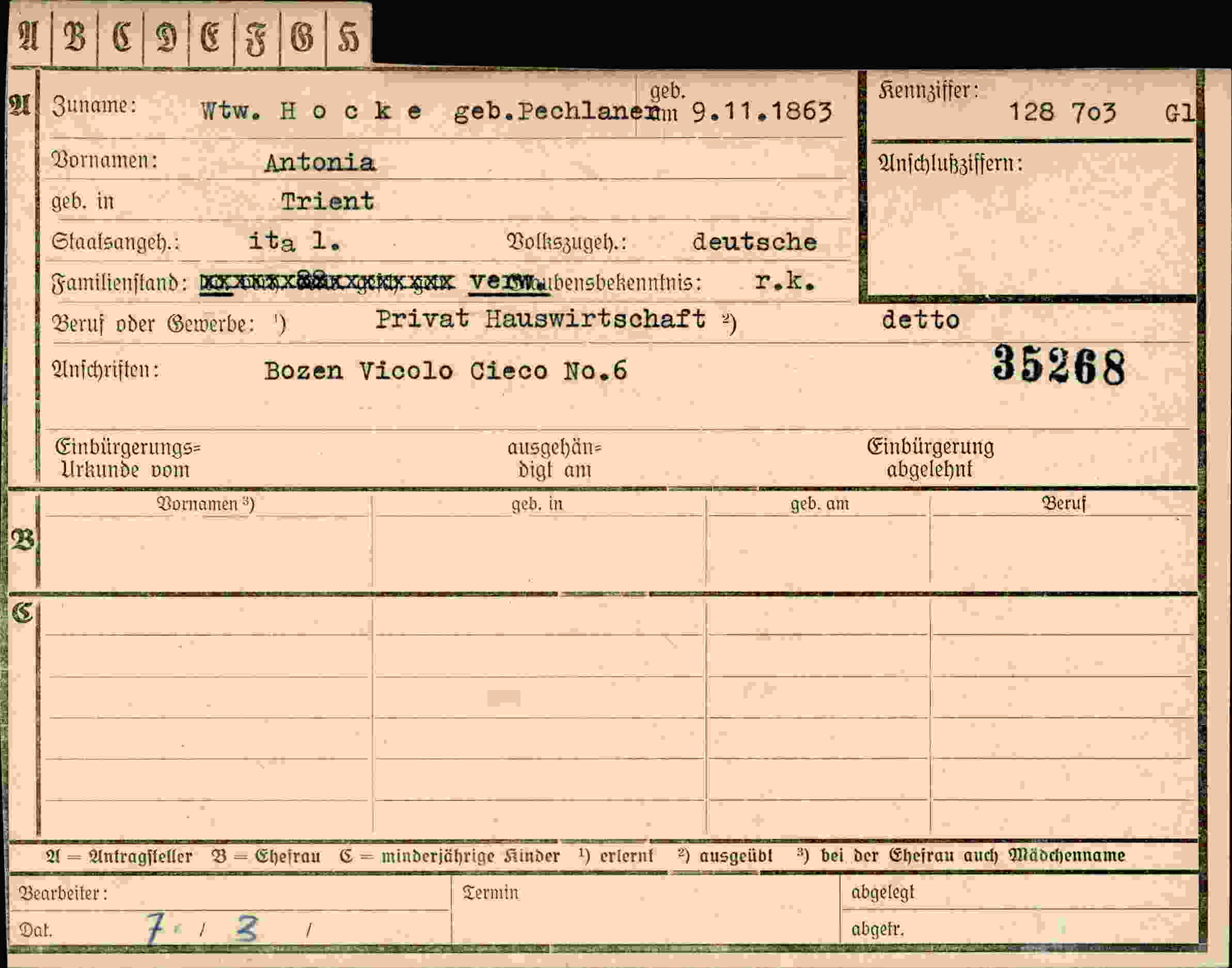Click the 'Anschriften:' label
The image size is (1232, 968).
(x=105, y=370)
